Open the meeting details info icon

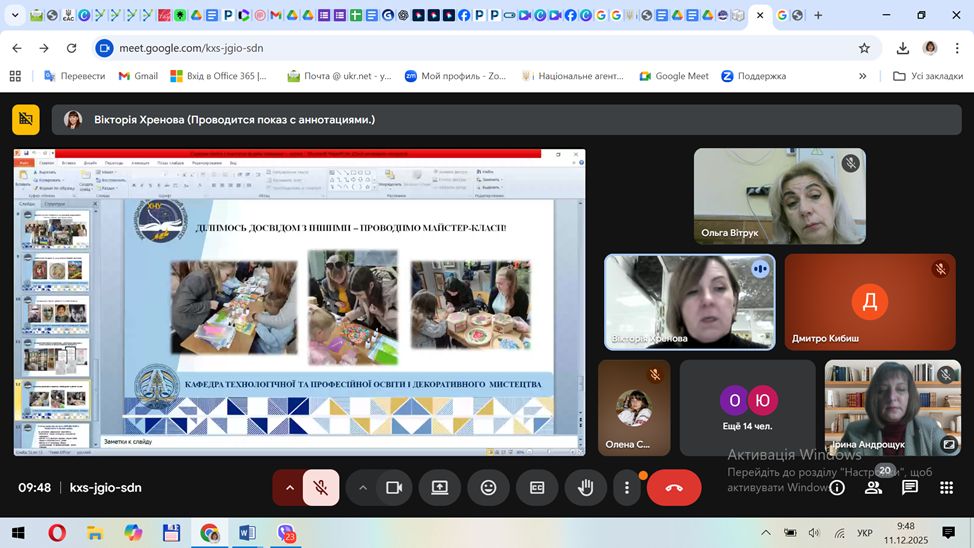pyautogui.click(x=837, y=488)
